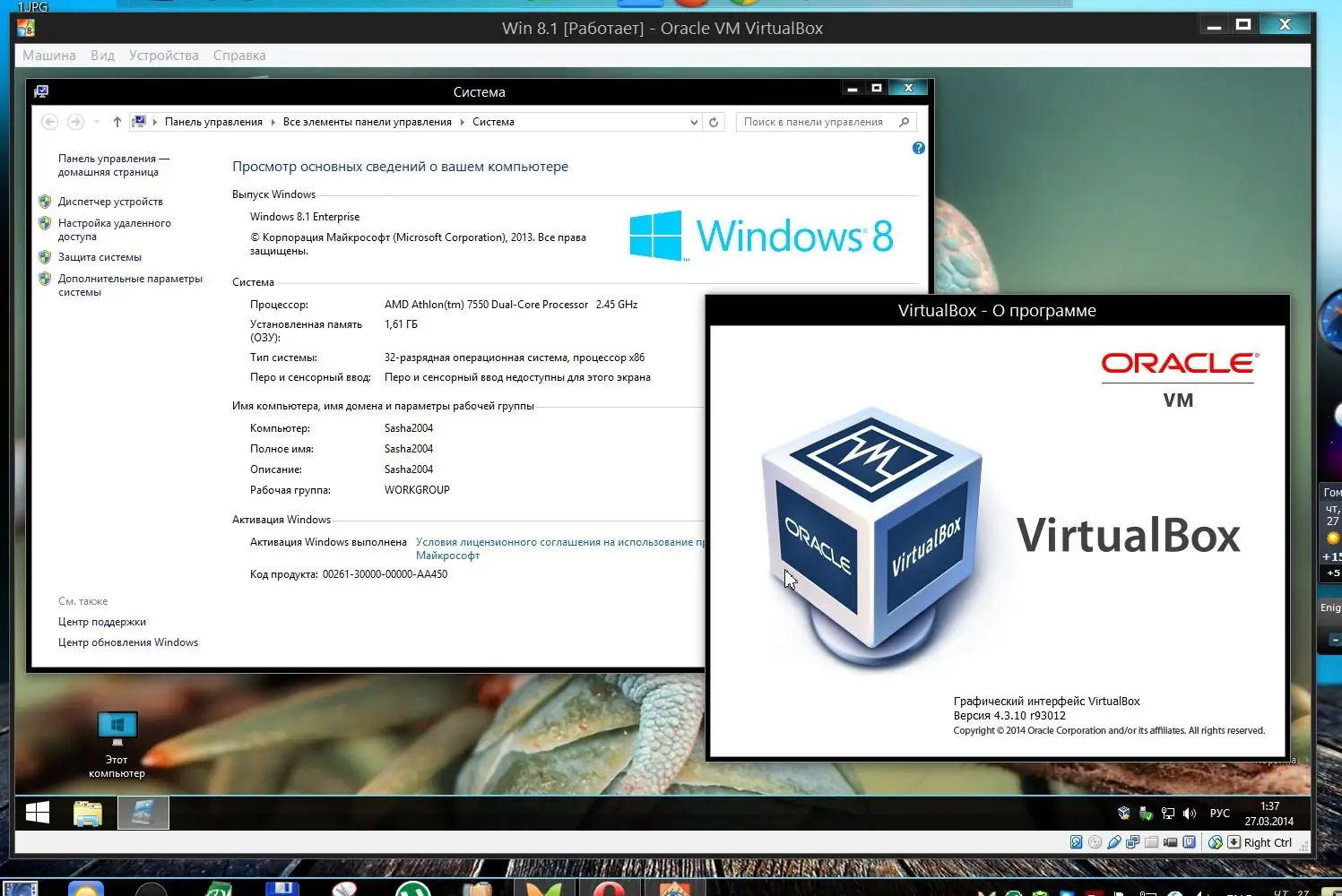
Task: Click the Windows 8.1 Enterprise edition text
Action: click(x=305, y=217)
